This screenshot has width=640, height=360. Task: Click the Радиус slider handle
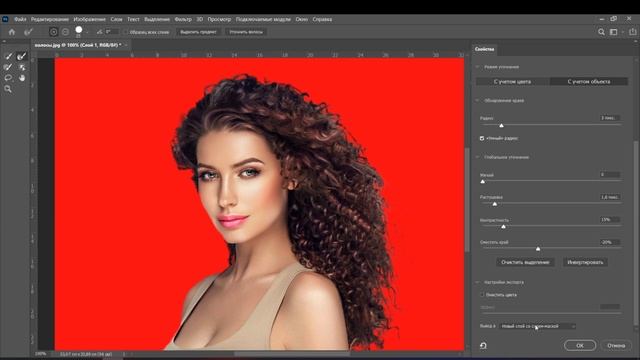tap(501, 125)
